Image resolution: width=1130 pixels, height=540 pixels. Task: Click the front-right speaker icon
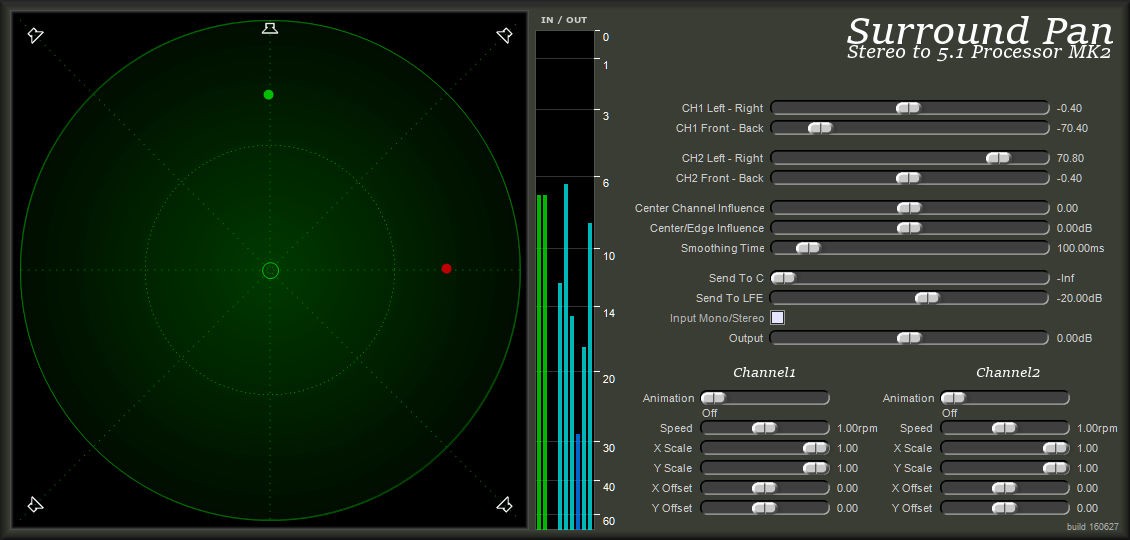(505, 36)
